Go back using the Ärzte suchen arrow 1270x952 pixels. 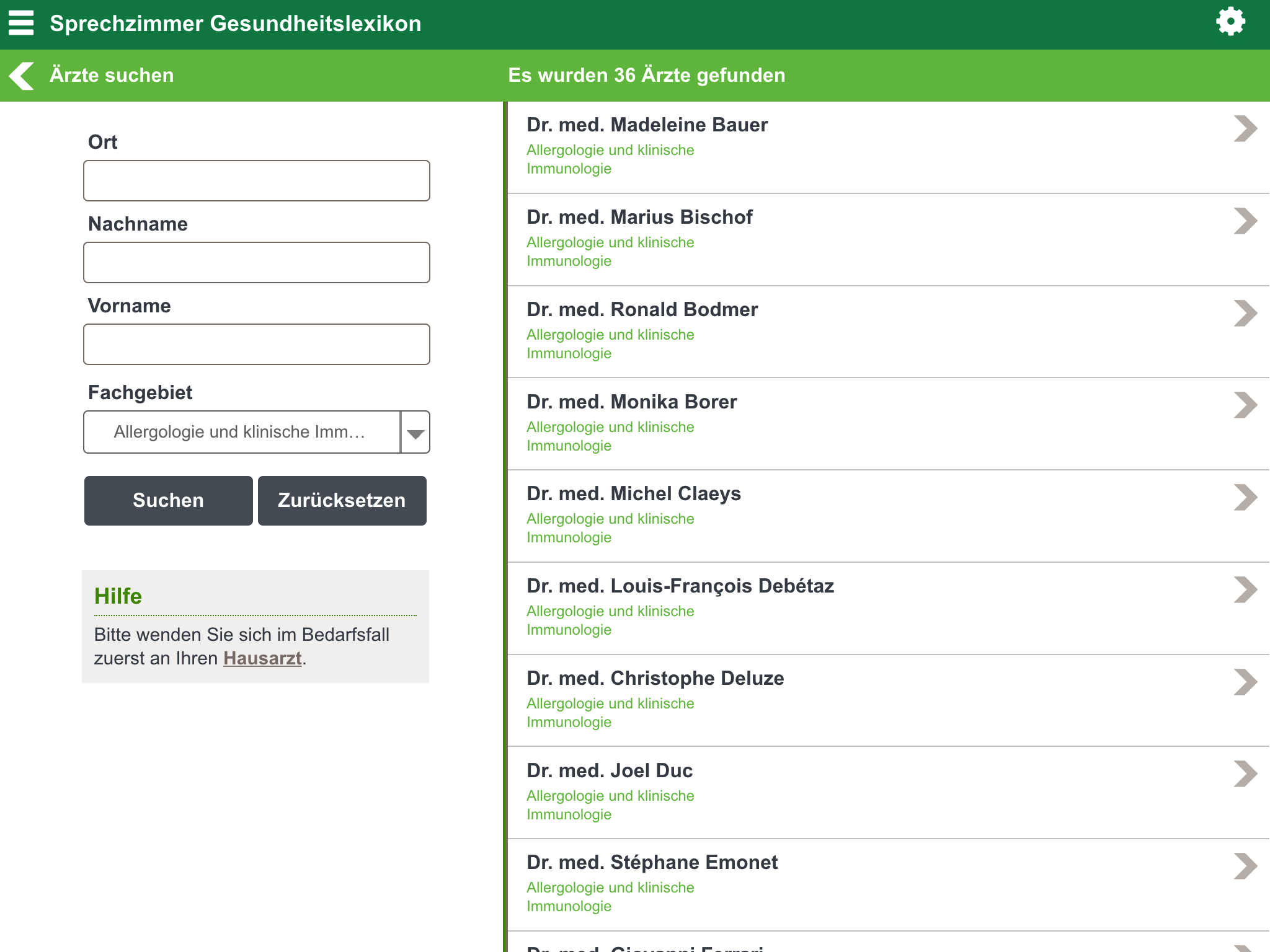pyautogui.click(x=22, y=76)
